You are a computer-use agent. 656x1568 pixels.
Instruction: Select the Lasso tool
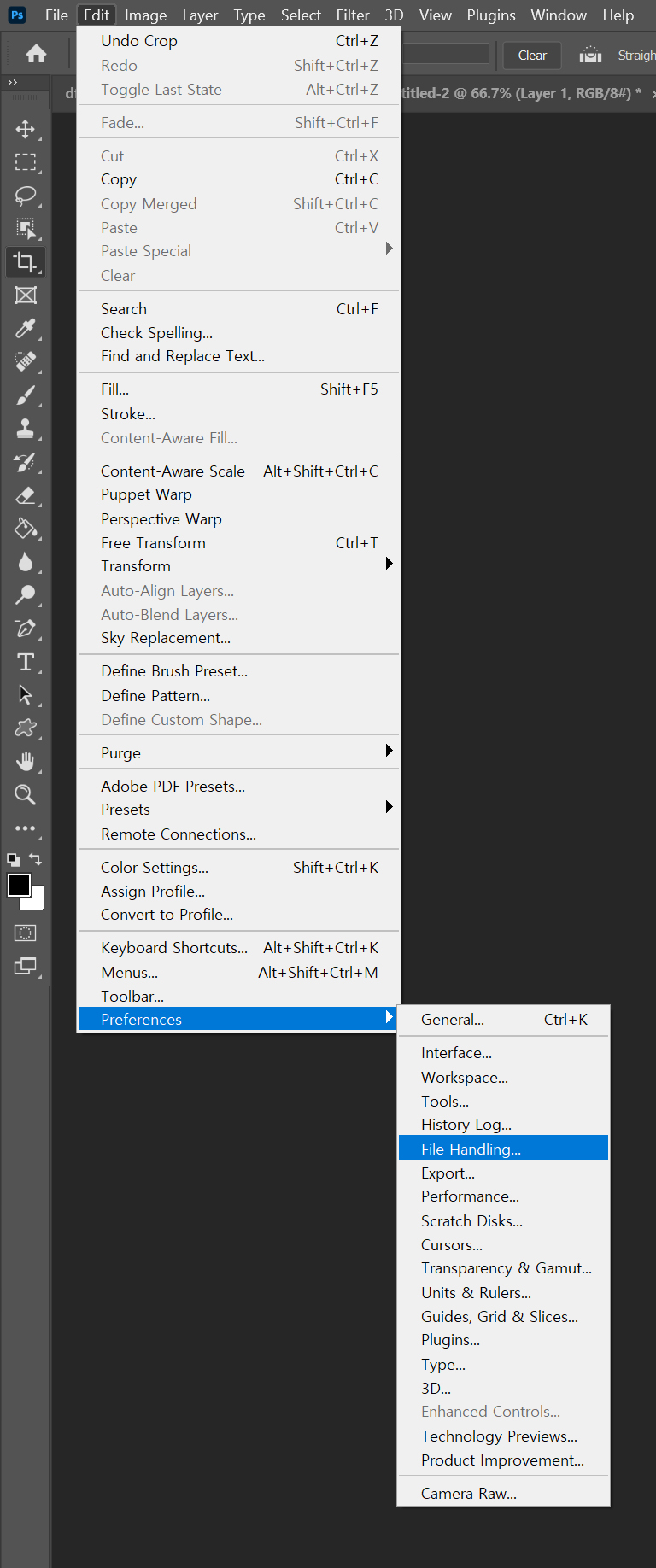click(26, 196)
